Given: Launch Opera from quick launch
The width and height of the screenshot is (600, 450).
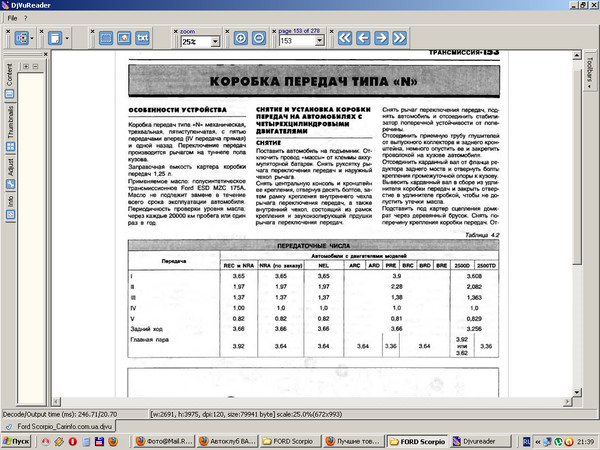Looking at the screenshot, I should click(73, 442).
